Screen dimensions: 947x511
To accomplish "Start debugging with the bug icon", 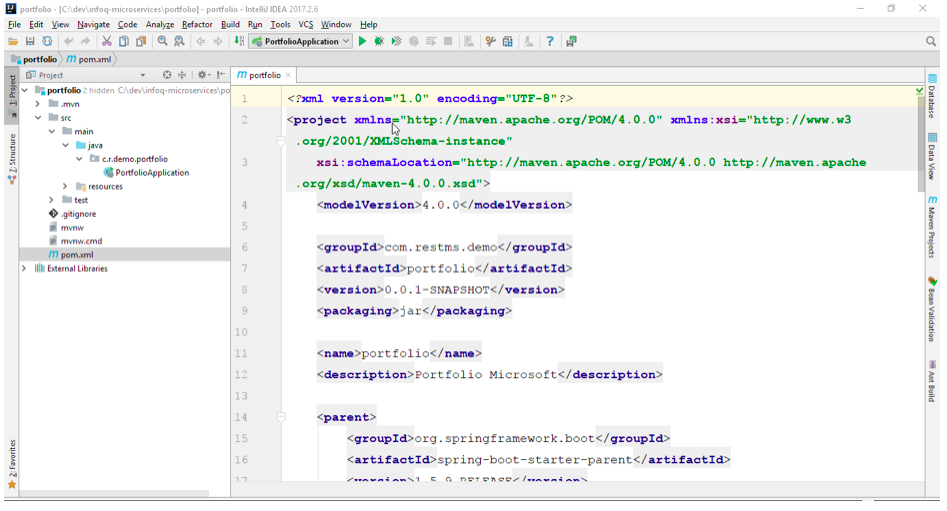I will coord(379,41).
